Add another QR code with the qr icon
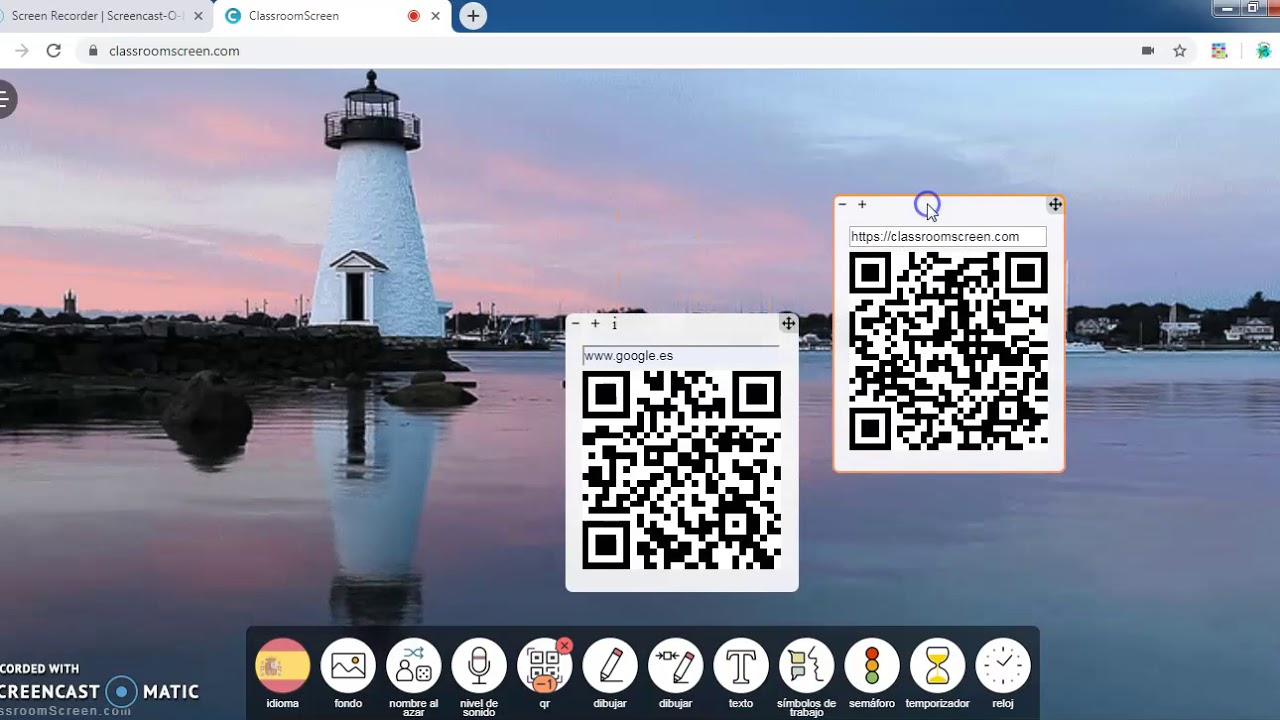This screenshot has height=720, width=1280. tap(544, 668)
